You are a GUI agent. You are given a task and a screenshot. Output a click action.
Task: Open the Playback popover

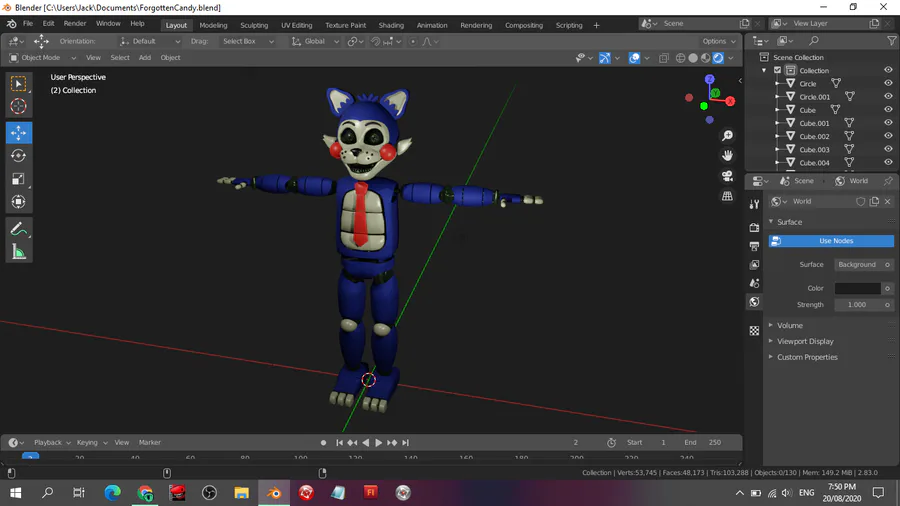[52, 443]
